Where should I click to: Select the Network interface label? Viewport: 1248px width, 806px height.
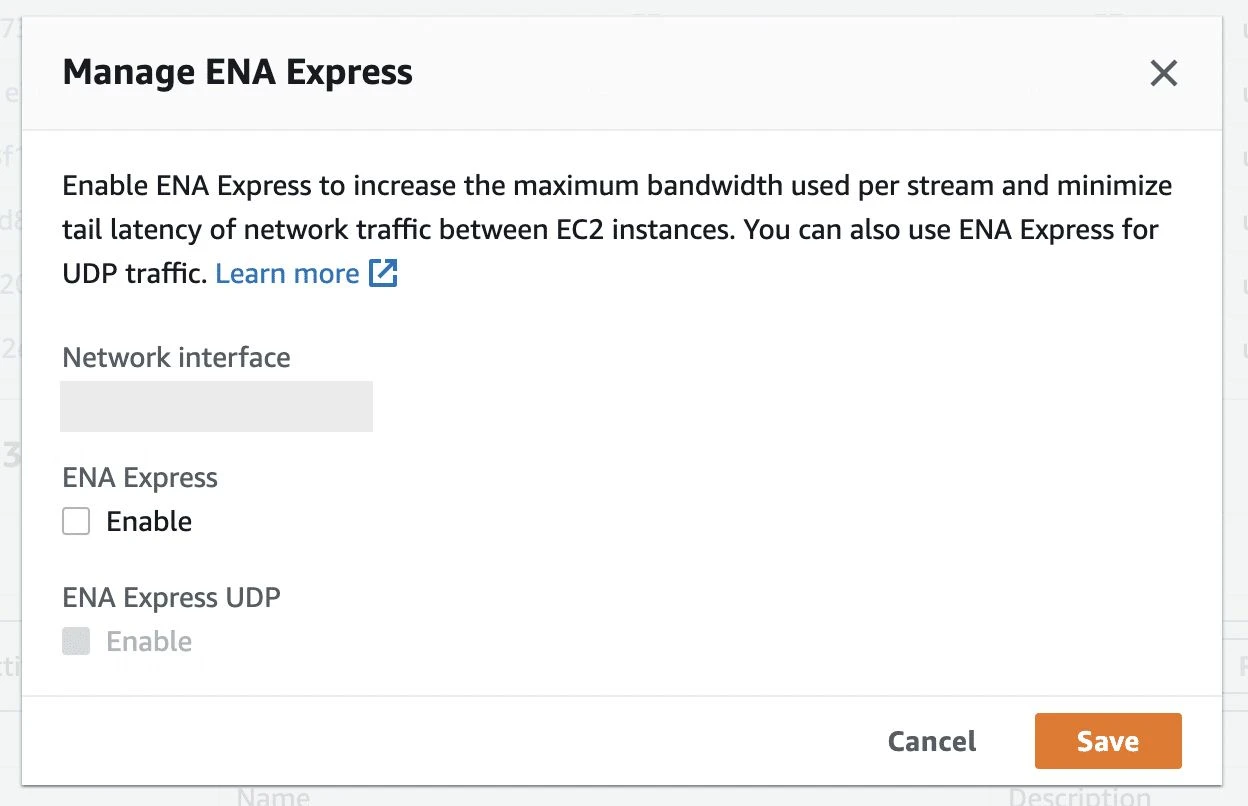click(x=176, y=357)
